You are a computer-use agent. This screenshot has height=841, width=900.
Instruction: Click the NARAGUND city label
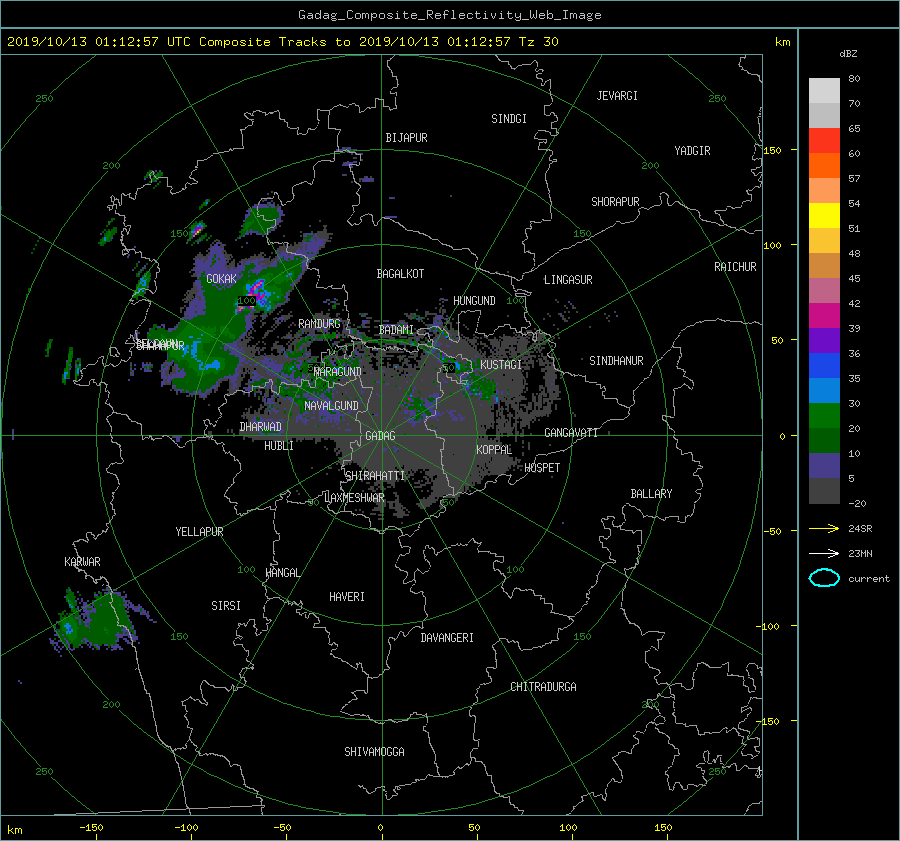click(338, 371)
